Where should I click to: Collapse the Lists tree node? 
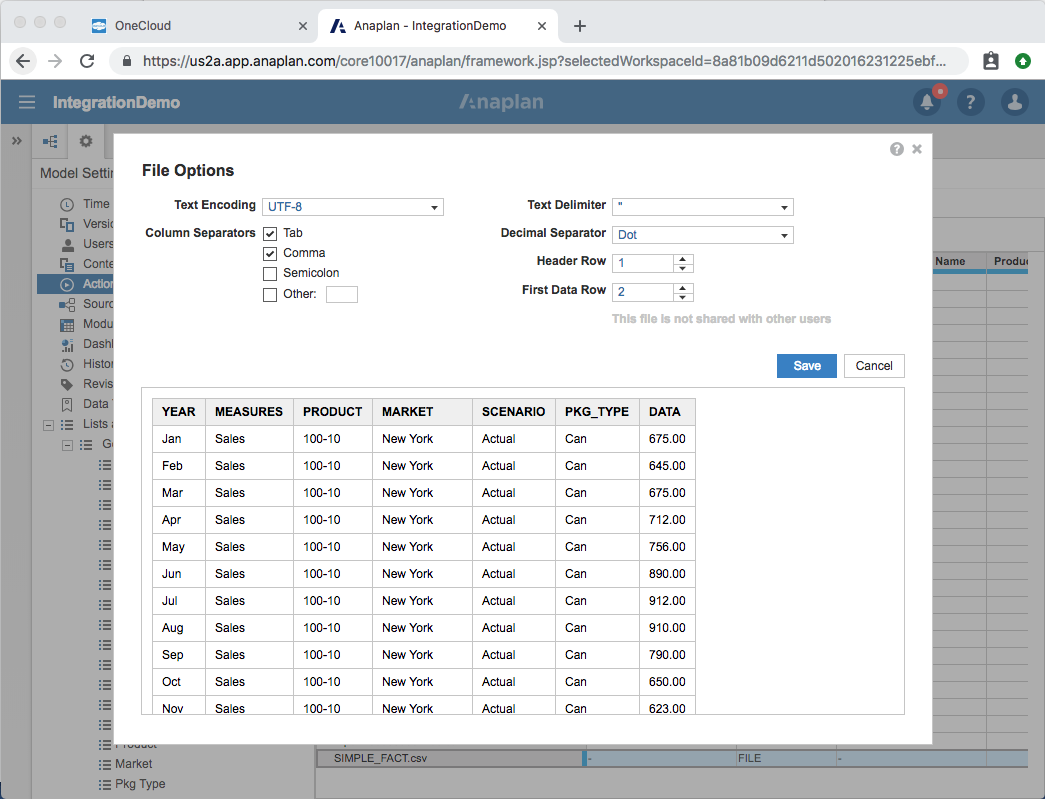(x=48, y=425)
